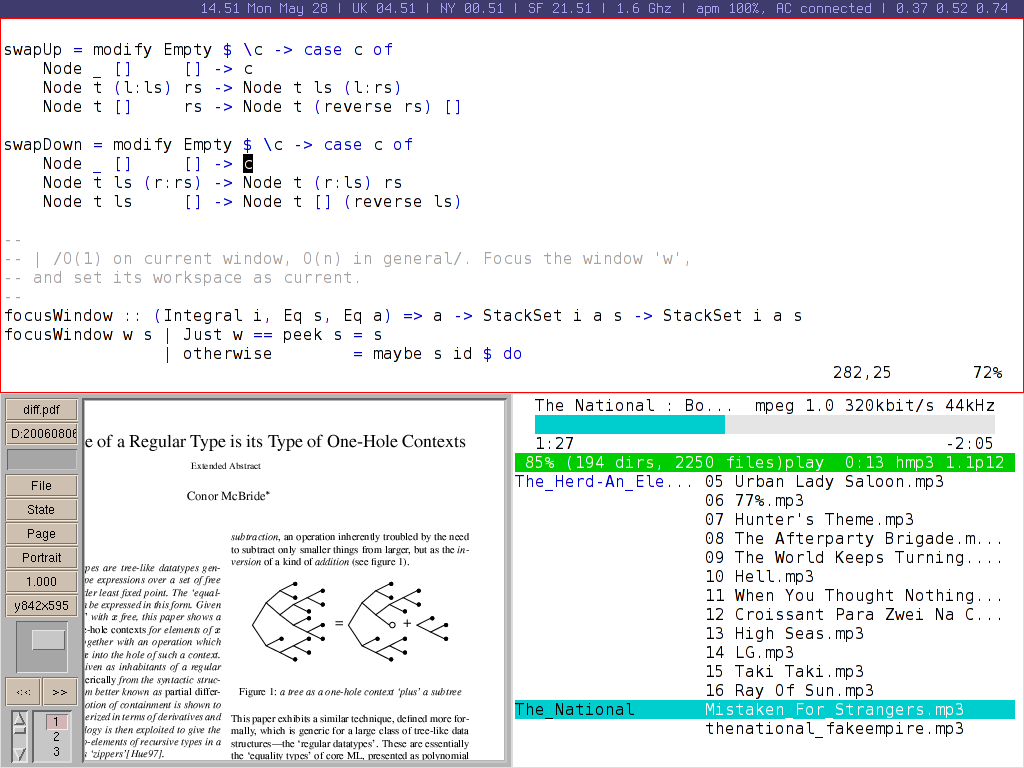Click the date '14.51 Mon May 28' in status bar
Image resolution: width=1024 pixels, height=768 pixels.
[264, 8]
